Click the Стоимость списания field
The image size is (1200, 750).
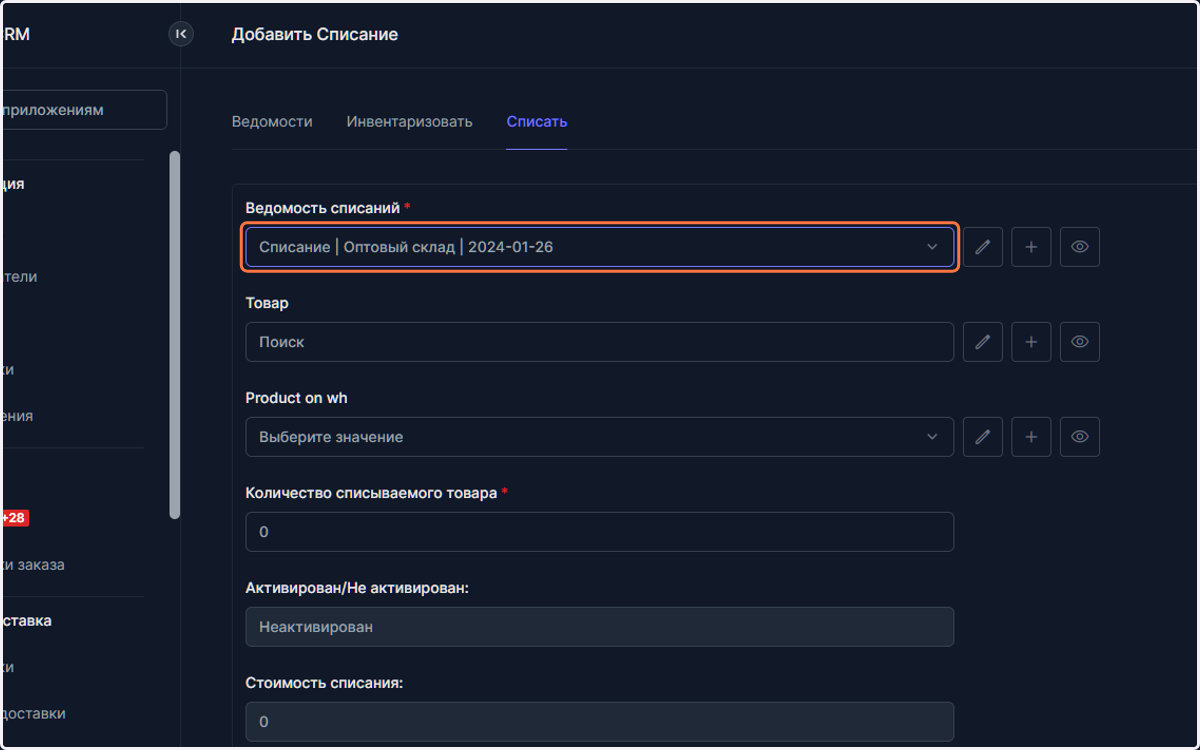[x=600, y=722]
